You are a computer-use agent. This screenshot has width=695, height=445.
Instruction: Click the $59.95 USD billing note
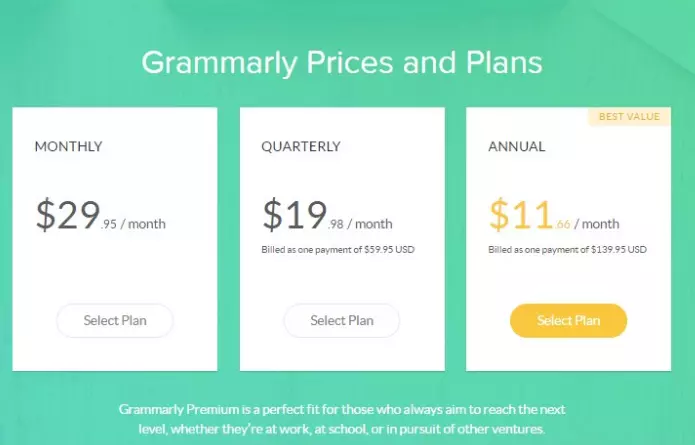click(338, 250)
